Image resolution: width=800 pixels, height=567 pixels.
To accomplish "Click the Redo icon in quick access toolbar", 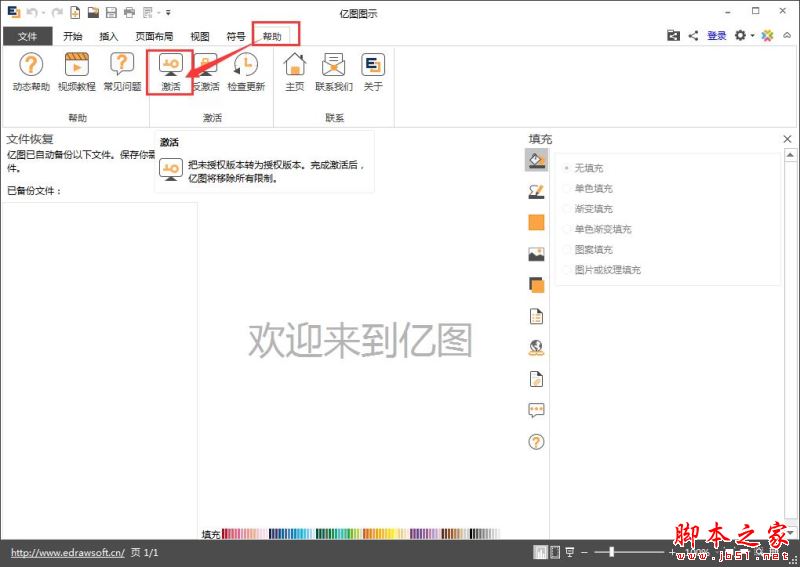I will (57, 12).
